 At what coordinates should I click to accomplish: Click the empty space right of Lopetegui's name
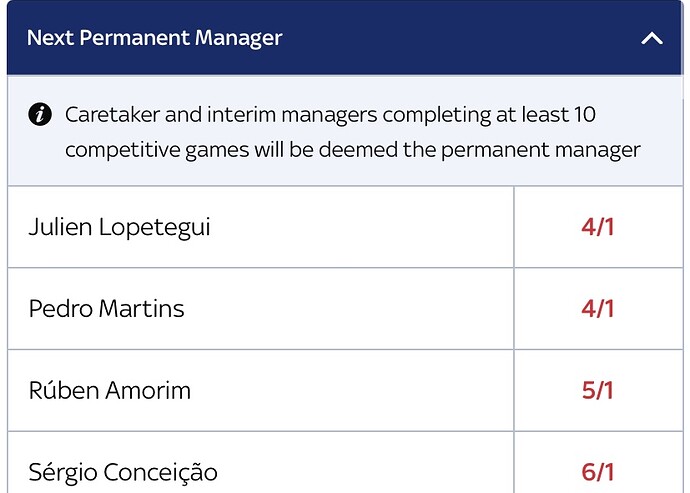coord(361,227)
